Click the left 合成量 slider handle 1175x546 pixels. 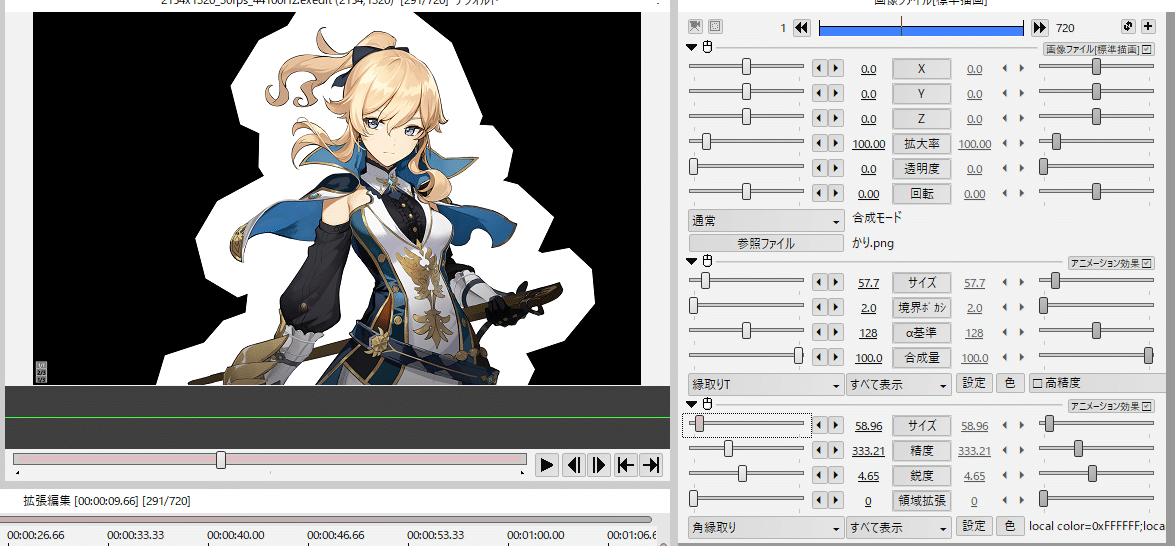coord(799,356)
